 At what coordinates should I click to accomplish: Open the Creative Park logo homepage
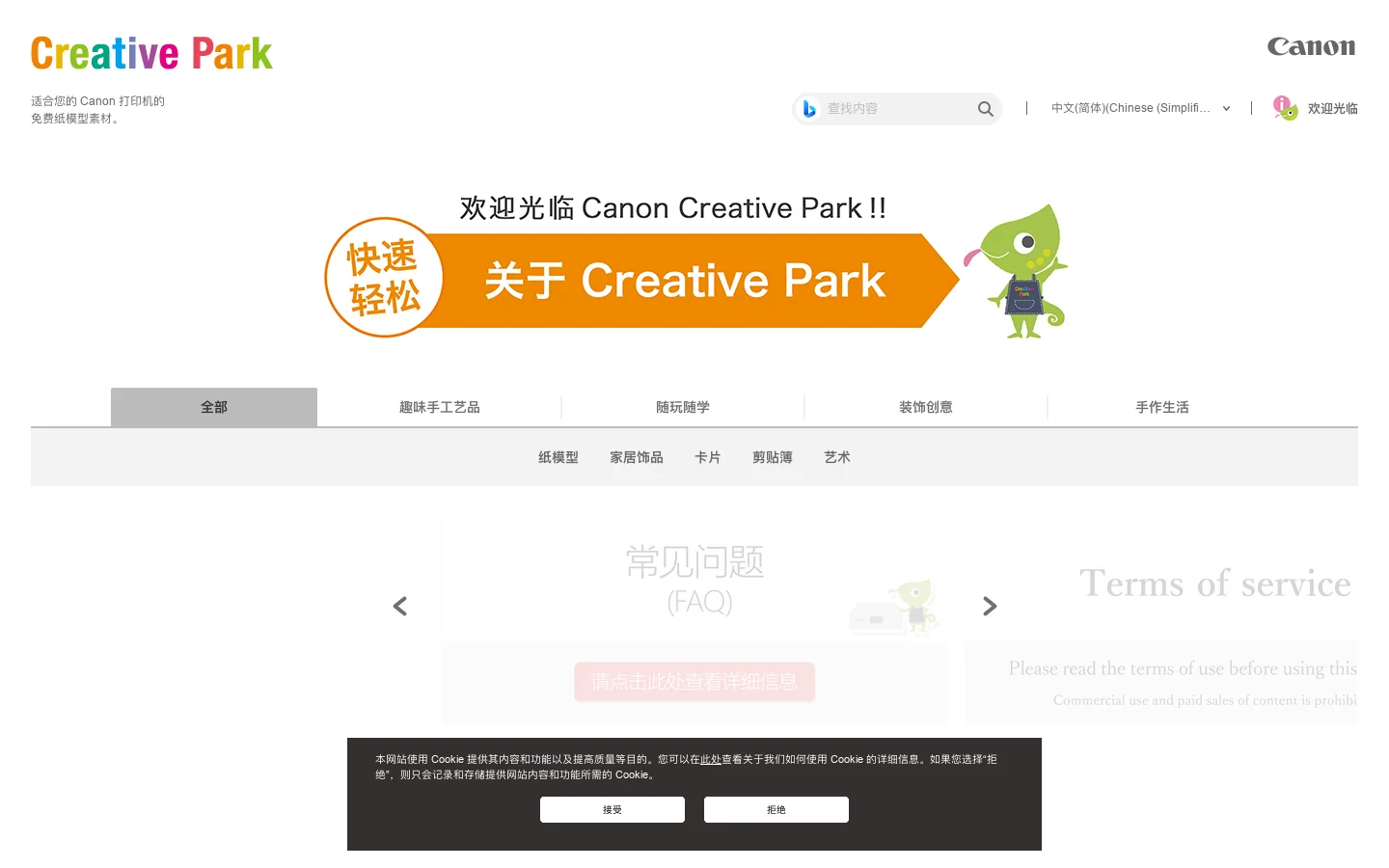(x=151, y=54)
